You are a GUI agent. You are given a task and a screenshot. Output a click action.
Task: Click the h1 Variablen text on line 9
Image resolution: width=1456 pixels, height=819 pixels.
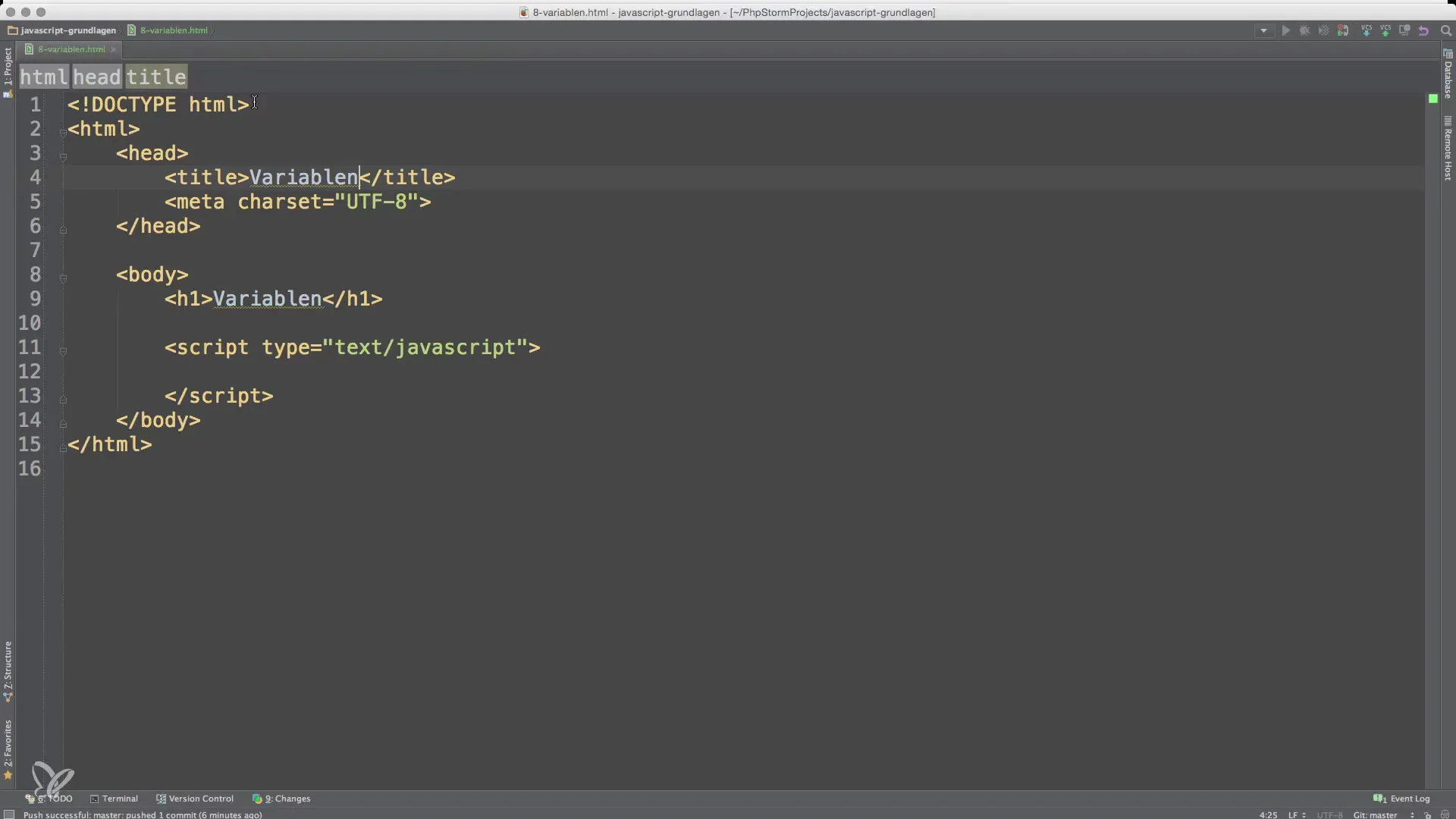(268, 299)
